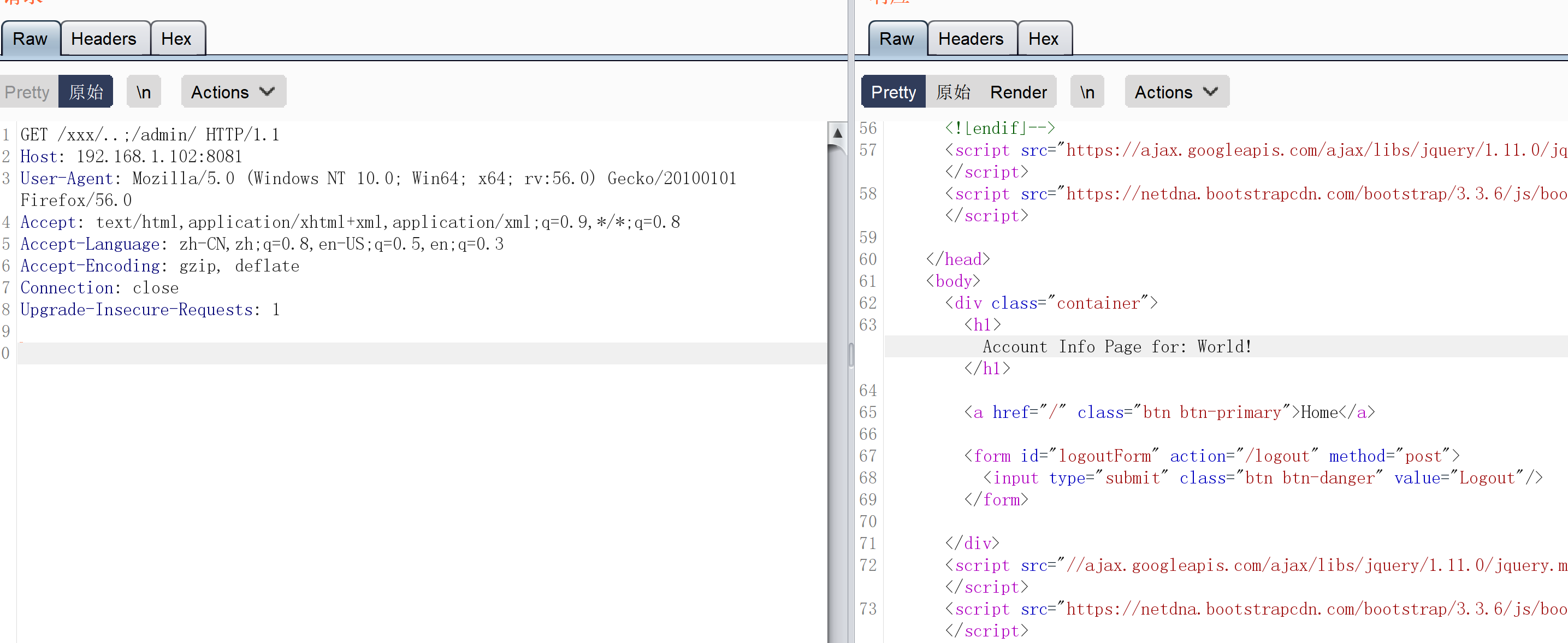Toggle request Pretty view

click(27, 92)
